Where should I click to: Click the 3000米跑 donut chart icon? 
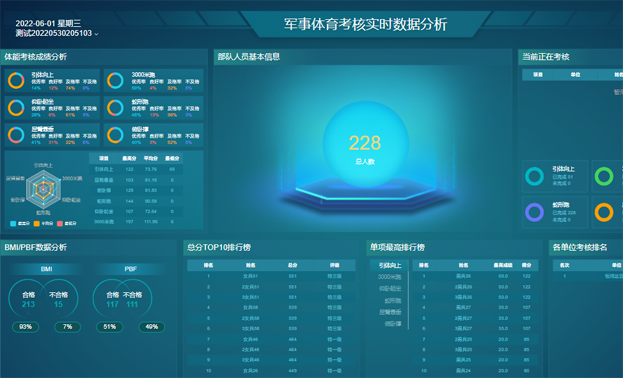115,80
